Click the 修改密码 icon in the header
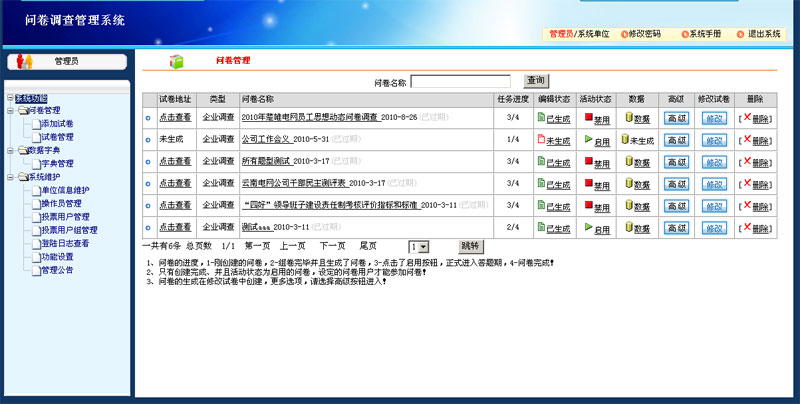This screenshot has width=800, height=404. (x=625, y=34)
